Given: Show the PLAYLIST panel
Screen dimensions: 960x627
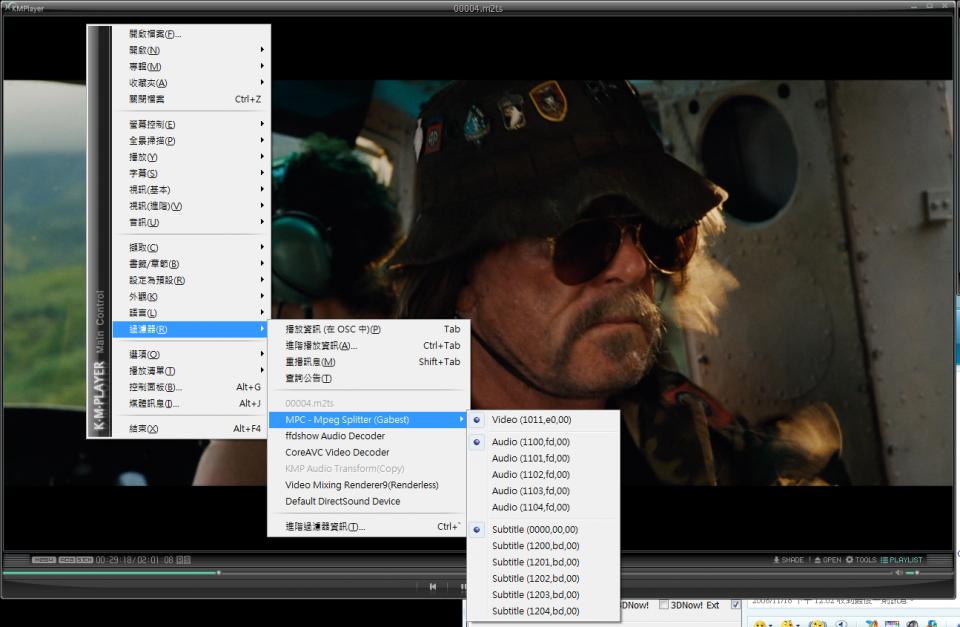Looking at the screenshot, I should 901,560.
